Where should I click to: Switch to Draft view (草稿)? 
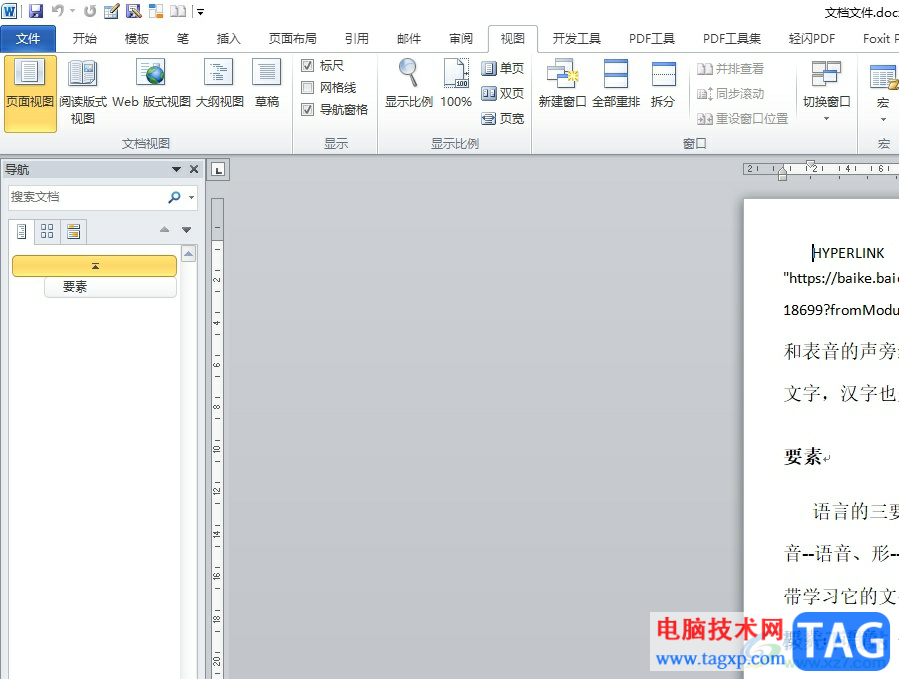coord(267,84)
